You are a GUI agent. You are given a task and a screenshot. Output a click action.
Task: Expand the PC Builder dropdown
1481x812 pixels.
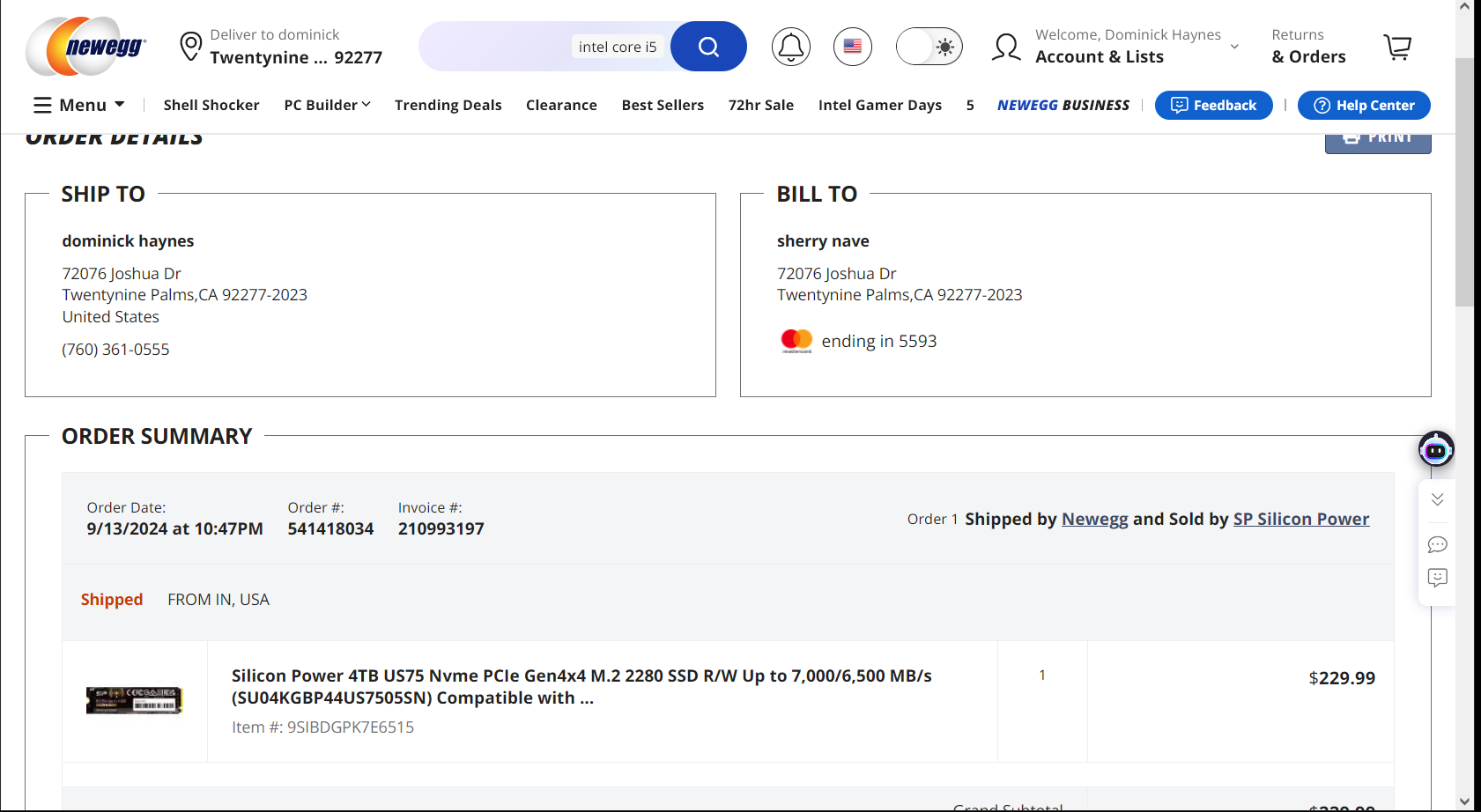(x=327, y=105)
